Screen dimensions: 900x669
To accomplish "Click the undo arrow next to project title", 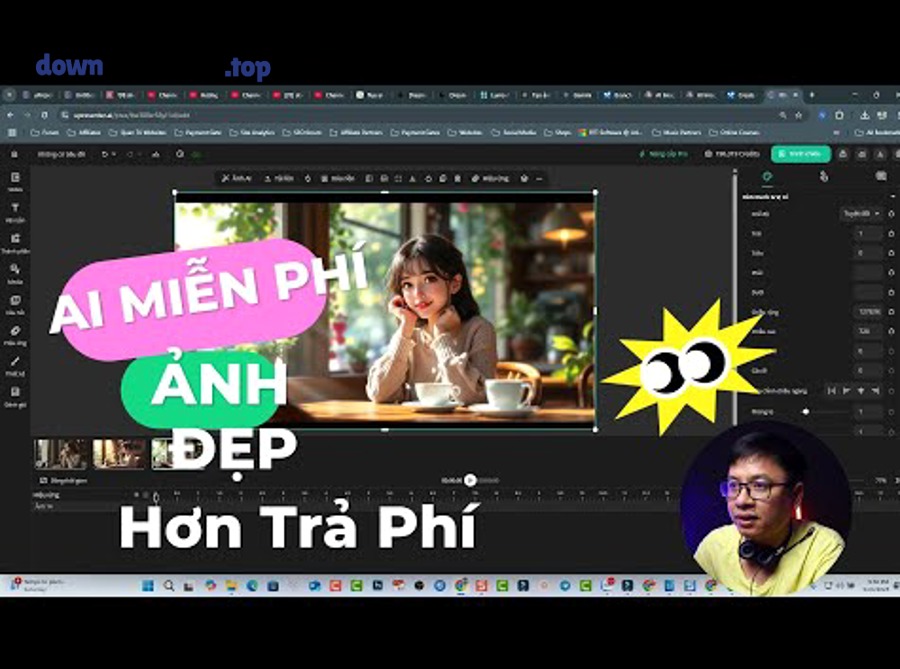I will pyautogui.click(x=104, y=155).
